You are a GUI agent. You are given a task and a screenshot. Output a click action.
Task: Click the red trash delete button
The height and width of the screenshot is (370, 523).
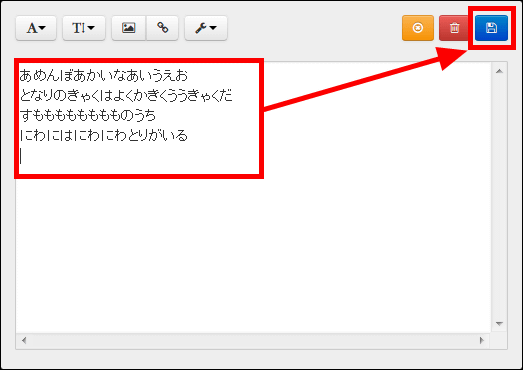point(454,28)
